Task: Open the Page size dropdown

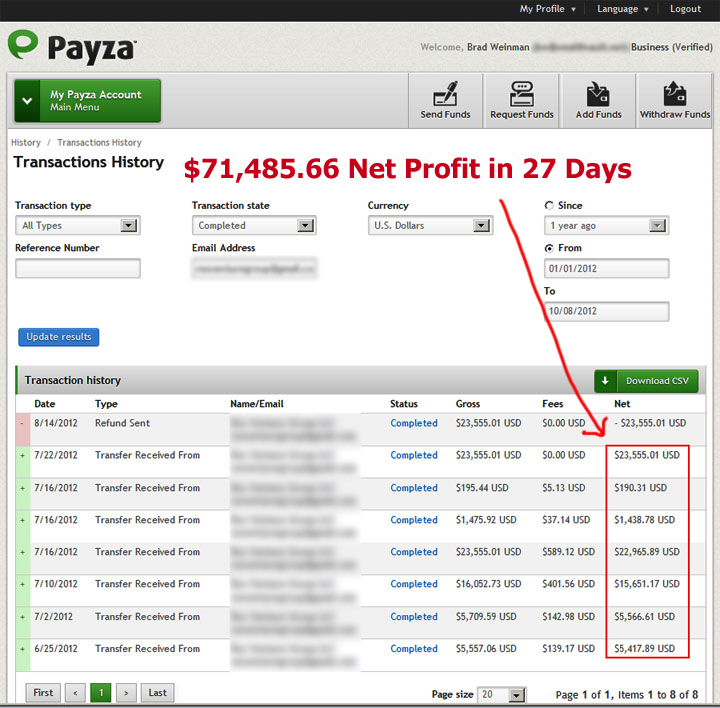Action: coord(501,695)
